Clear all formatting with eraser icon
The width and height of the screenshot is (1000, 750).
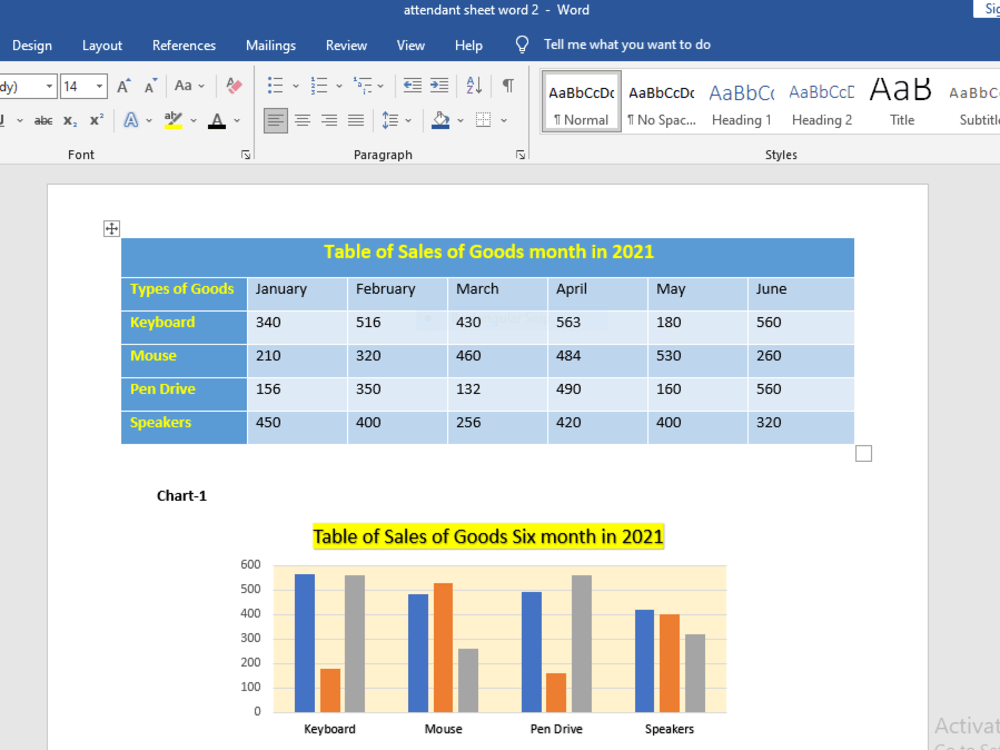234,86
